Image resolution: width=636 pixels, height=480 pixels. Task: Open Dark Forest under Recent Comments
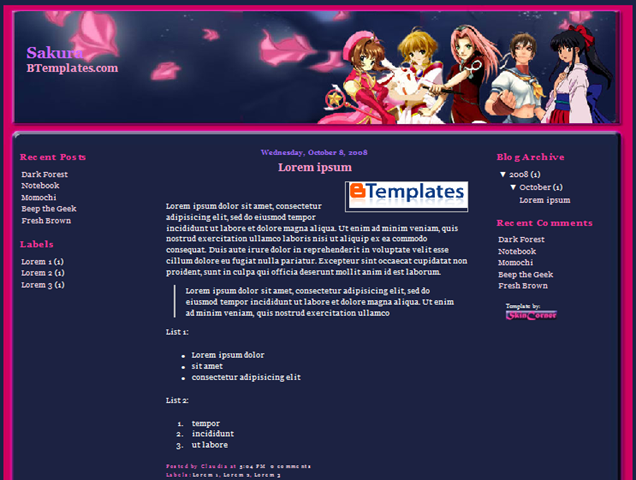point(521,239)
